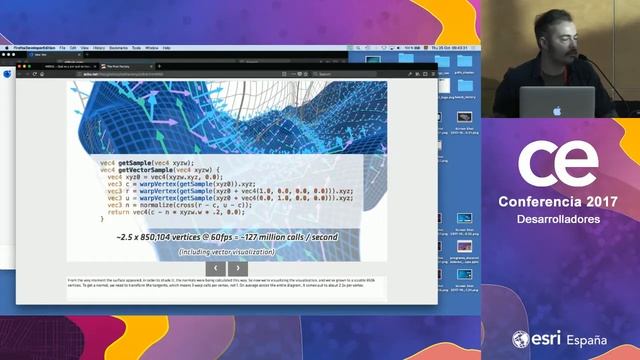This screenshot has height=360, width=640.
Task: Click the Firefox logo in back window
Action: [7, 74]
